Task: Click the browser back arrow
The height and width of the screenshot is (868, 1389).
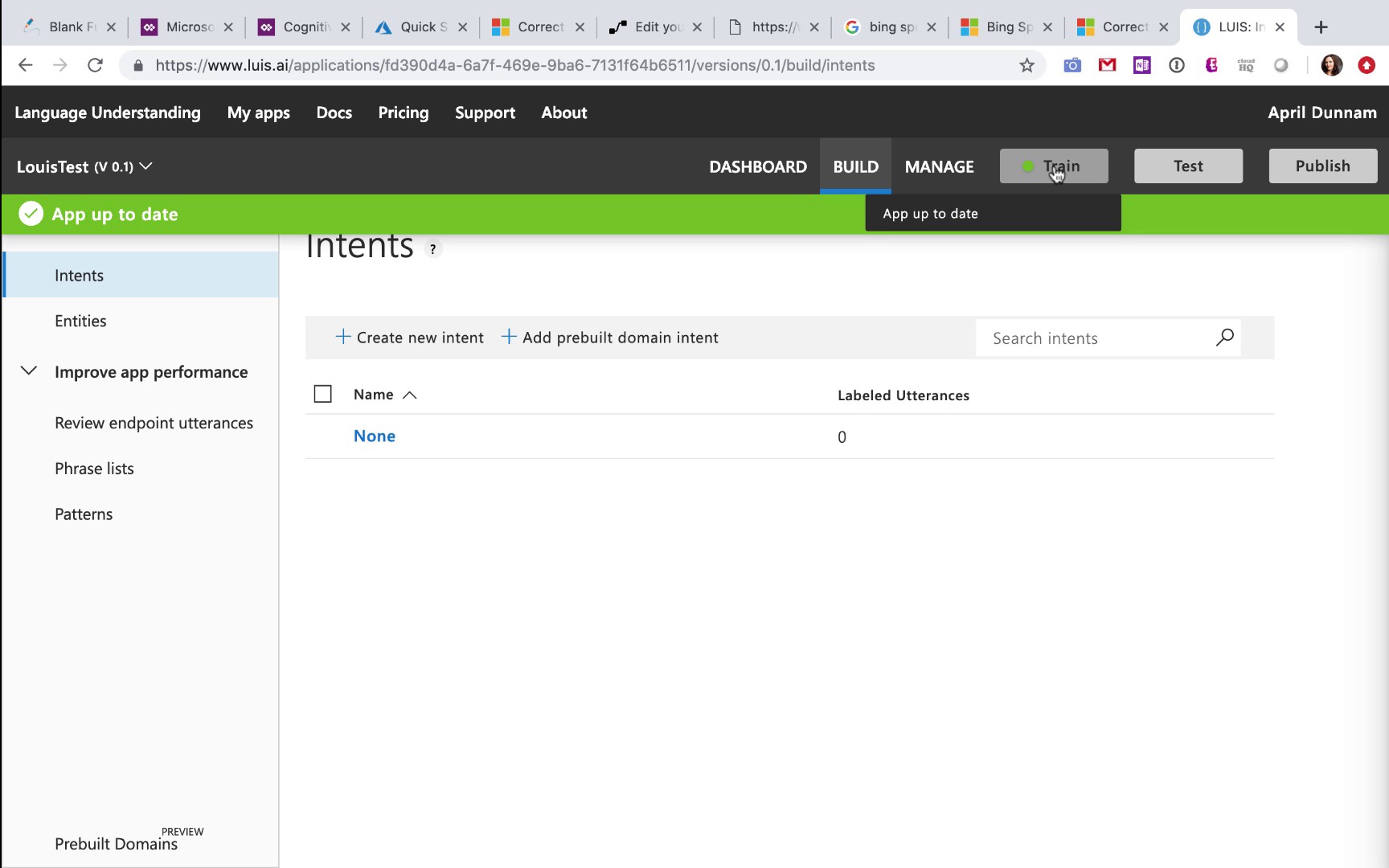Action: pos(26,65)
